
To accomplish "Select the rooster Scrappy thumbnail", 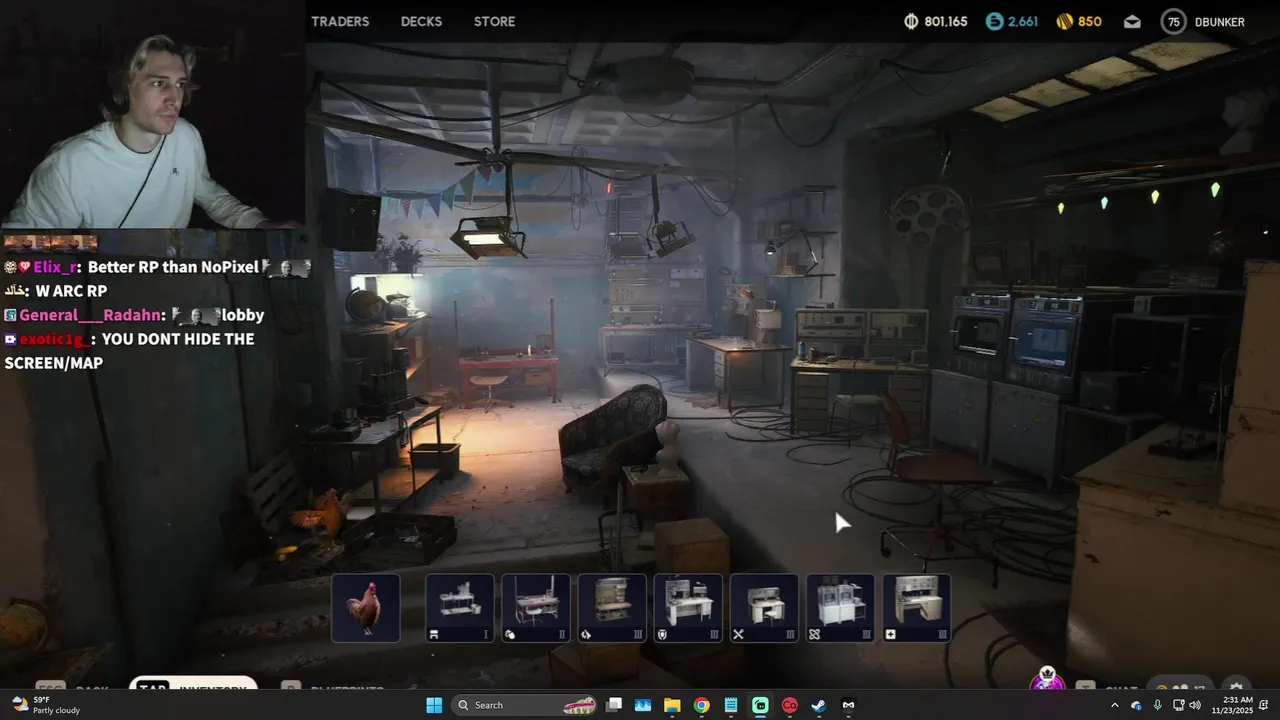I will tap(366, 608).
